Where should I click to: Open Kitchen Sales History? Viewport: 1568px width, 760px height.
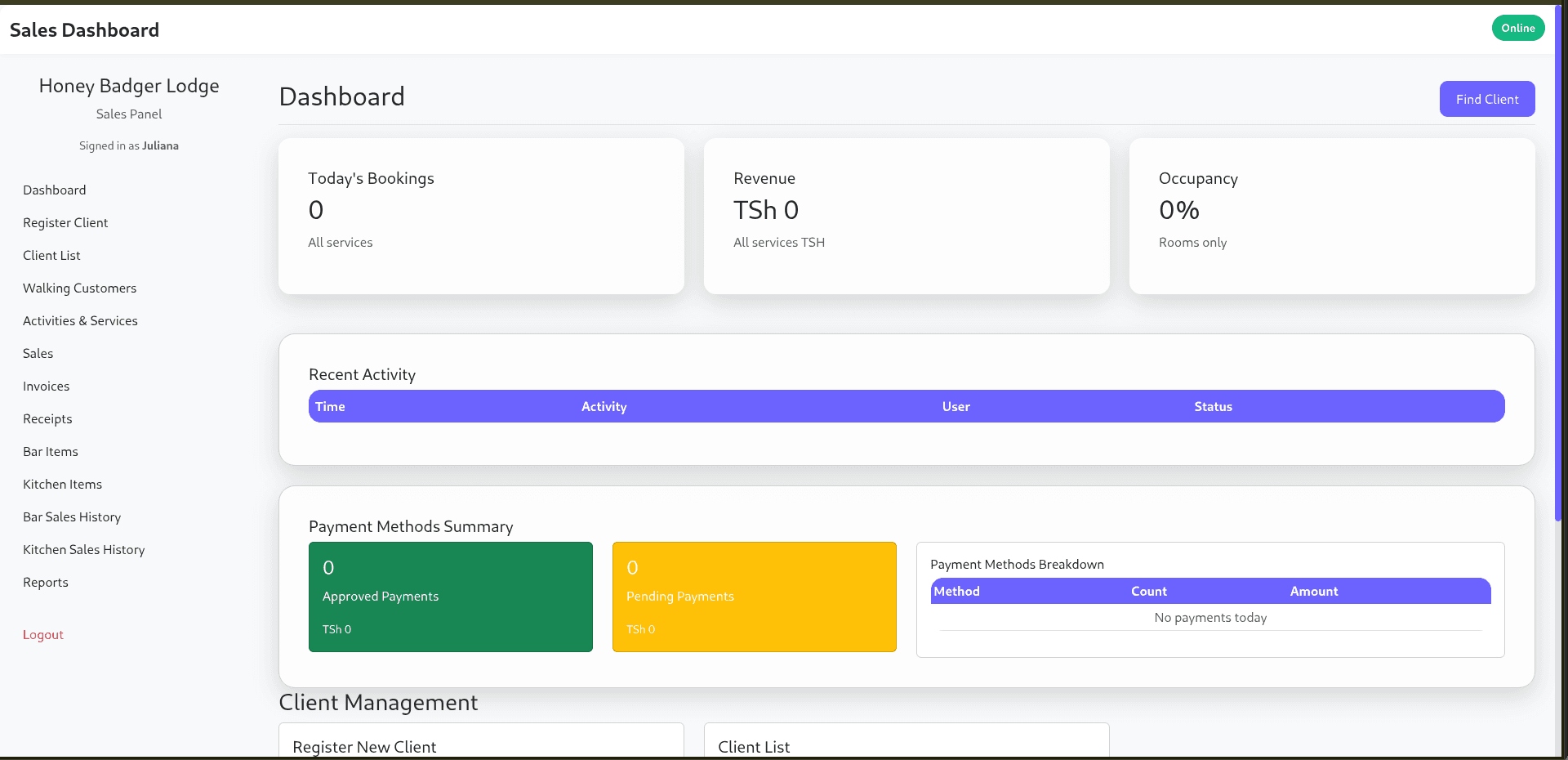point(83,549)
